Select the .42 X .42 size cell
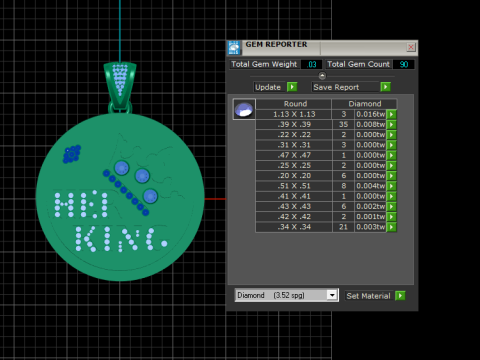The image size is (480, 360). [x=294, y=217]
